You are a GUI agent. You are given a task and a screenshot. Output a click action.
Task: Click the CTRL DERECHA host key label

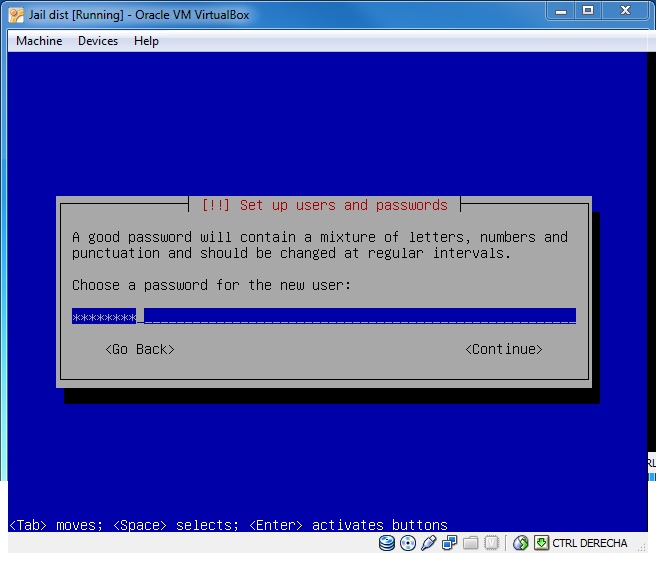[x=589, y=543]
